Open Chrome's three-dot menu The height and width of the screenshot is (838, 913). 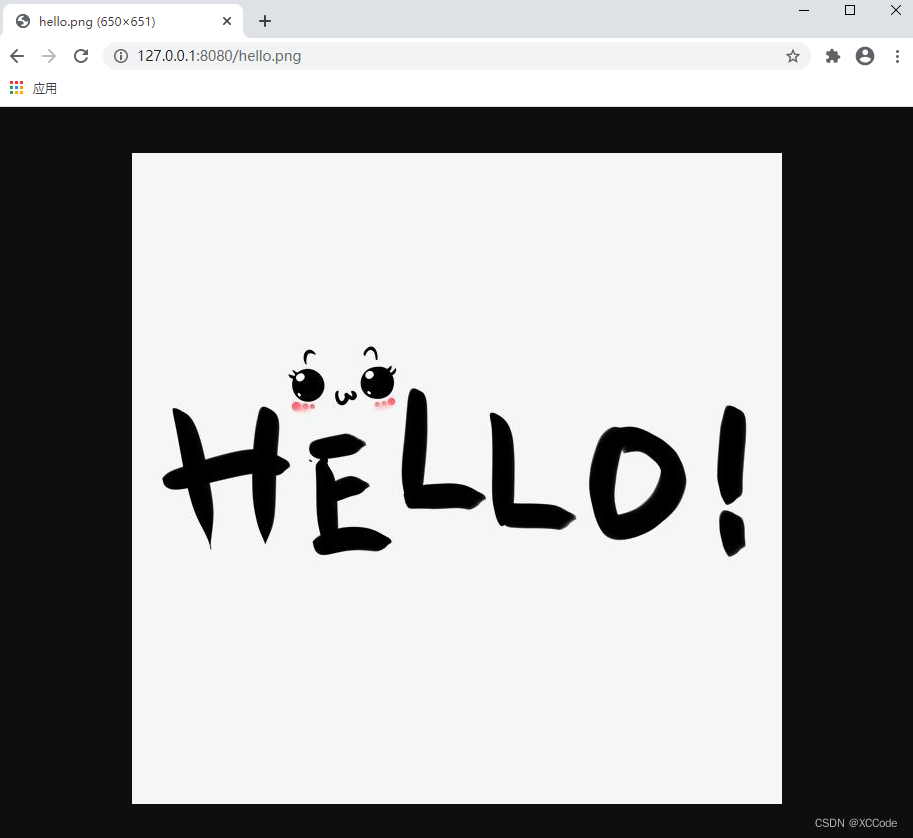point(897,56)
